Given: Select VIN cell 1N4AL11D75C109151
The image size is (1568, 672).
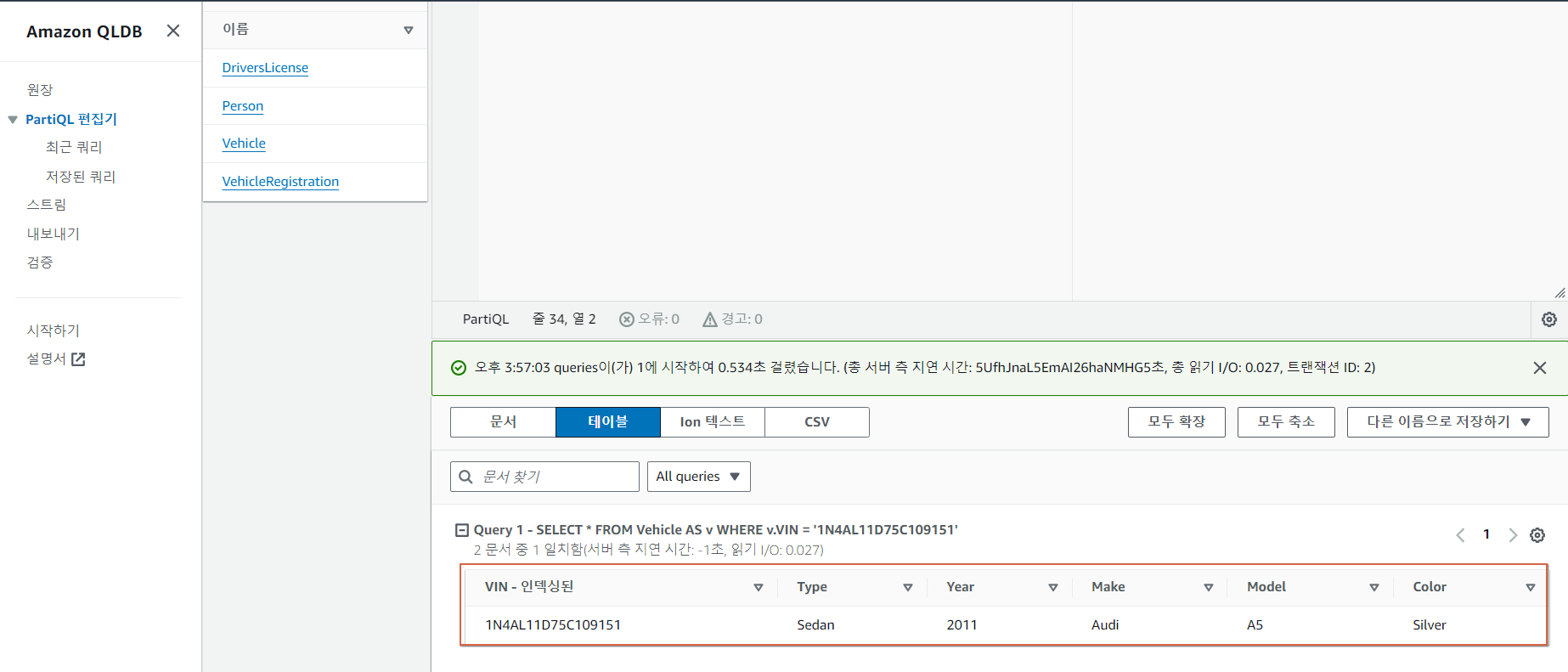Looking at the screenshot, I should 553,625.
